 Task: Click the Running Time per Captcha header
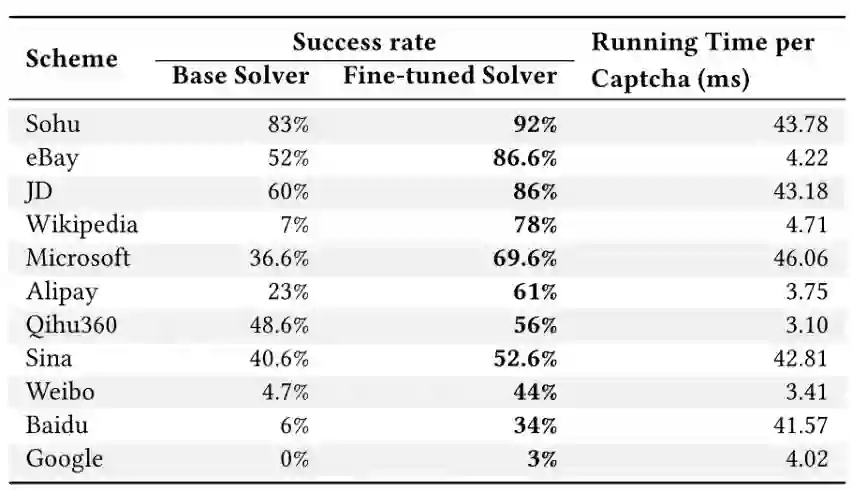click(x=702, y=60)
